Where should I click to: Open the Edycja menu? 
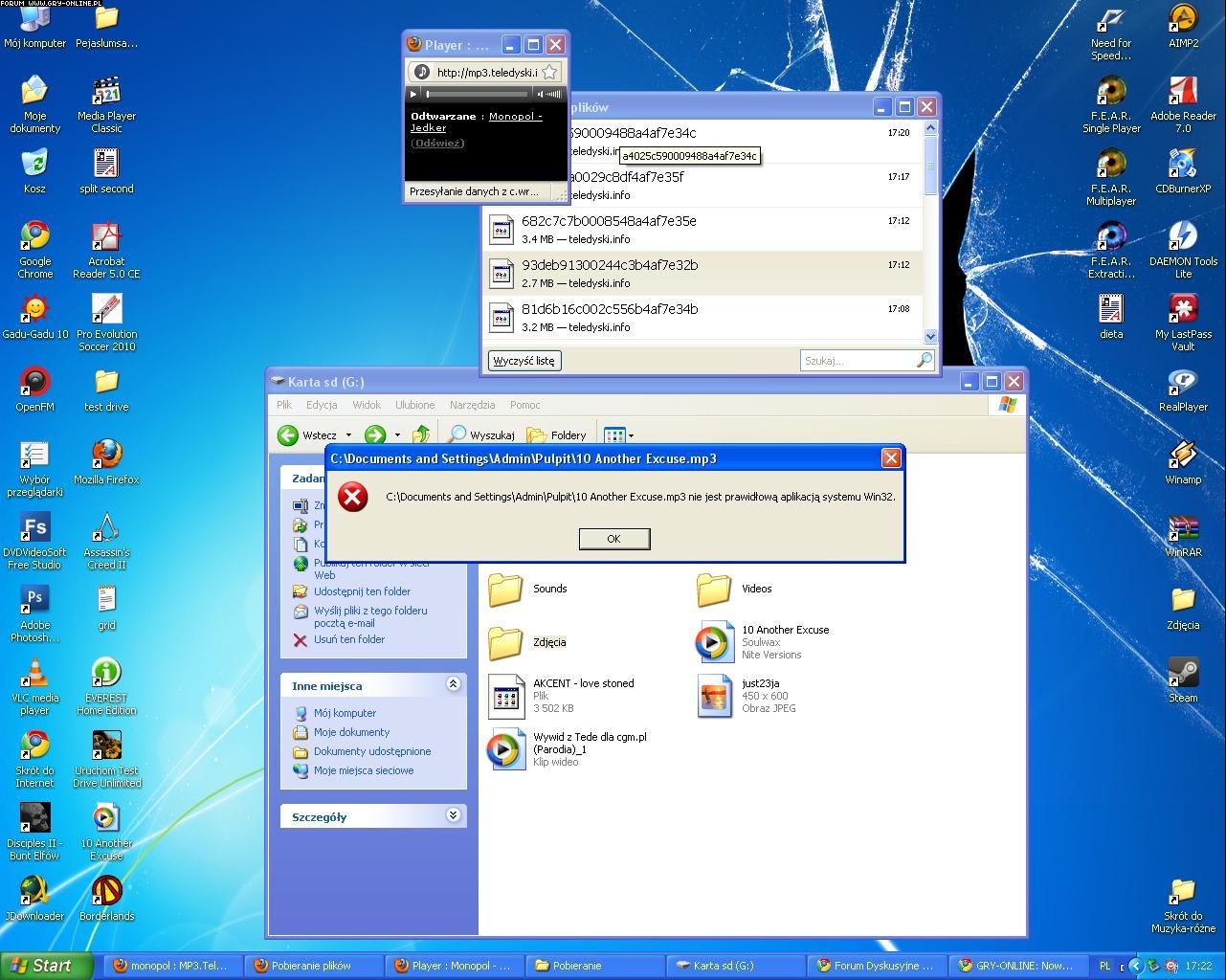[x=322, y=405]
